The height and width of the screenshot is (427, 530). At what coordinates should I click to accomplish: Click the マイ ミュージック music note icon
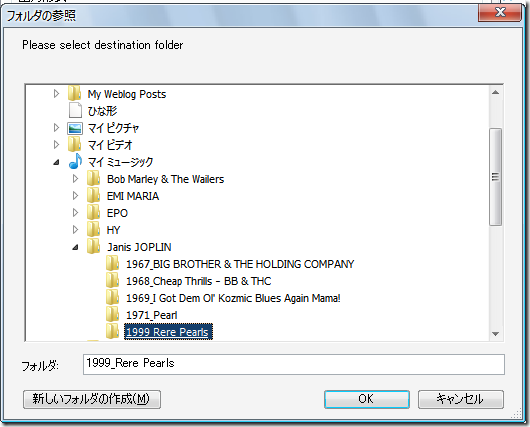[75, 161]
